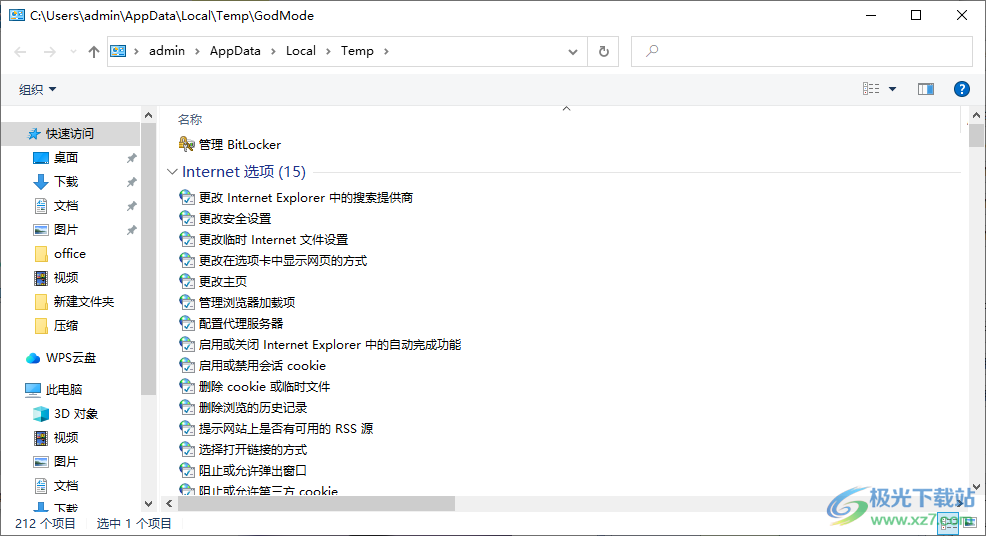Collapse the Internet 选项 (15) group
The height and width of the screenshot is (536, 986).
(172, 172)
